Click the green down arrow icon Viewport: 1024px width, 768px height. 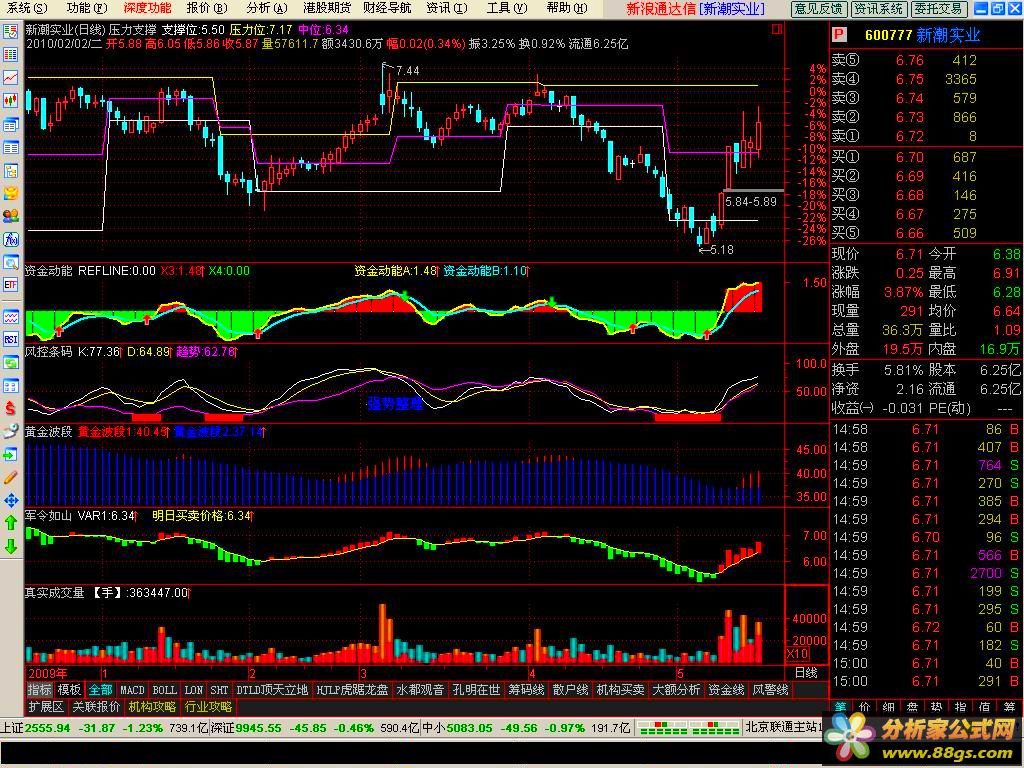click(10, 547)
